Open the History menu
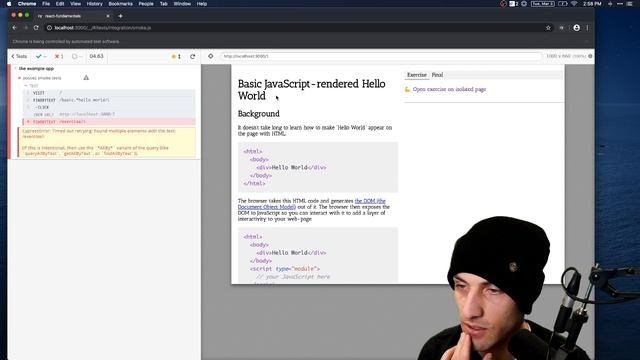The height and width of the screenshot is (360, 640). (x=94, y=4)
